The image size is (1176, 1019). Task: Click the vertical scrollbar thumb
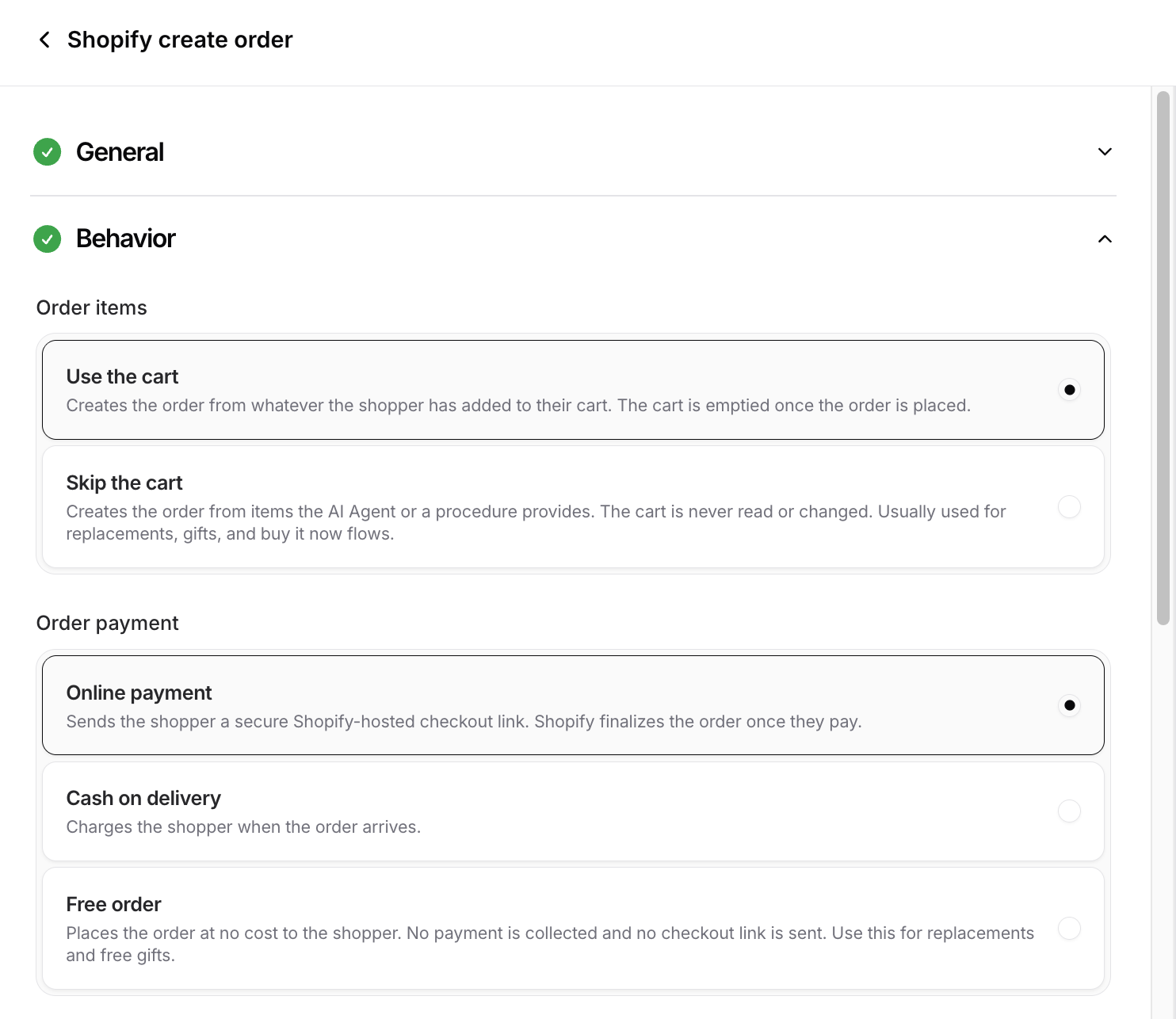point(1163,358)
